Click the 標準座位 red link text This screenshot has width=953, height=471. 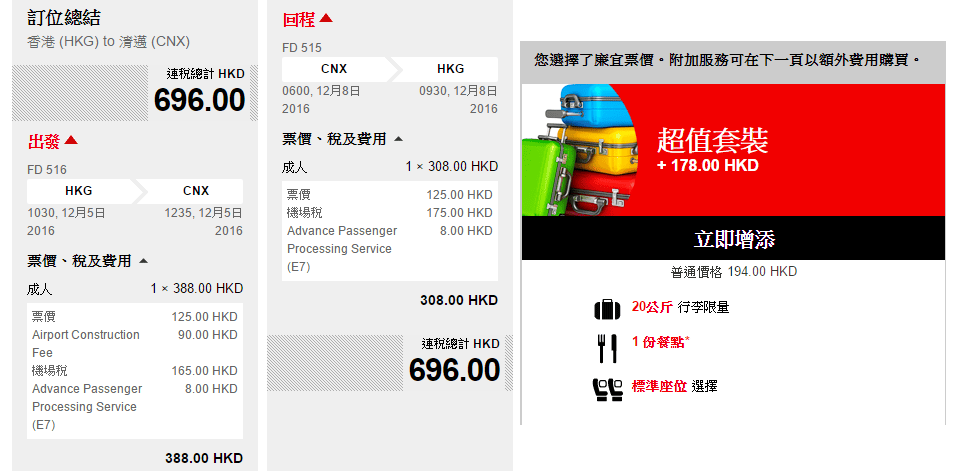(659, 386)
